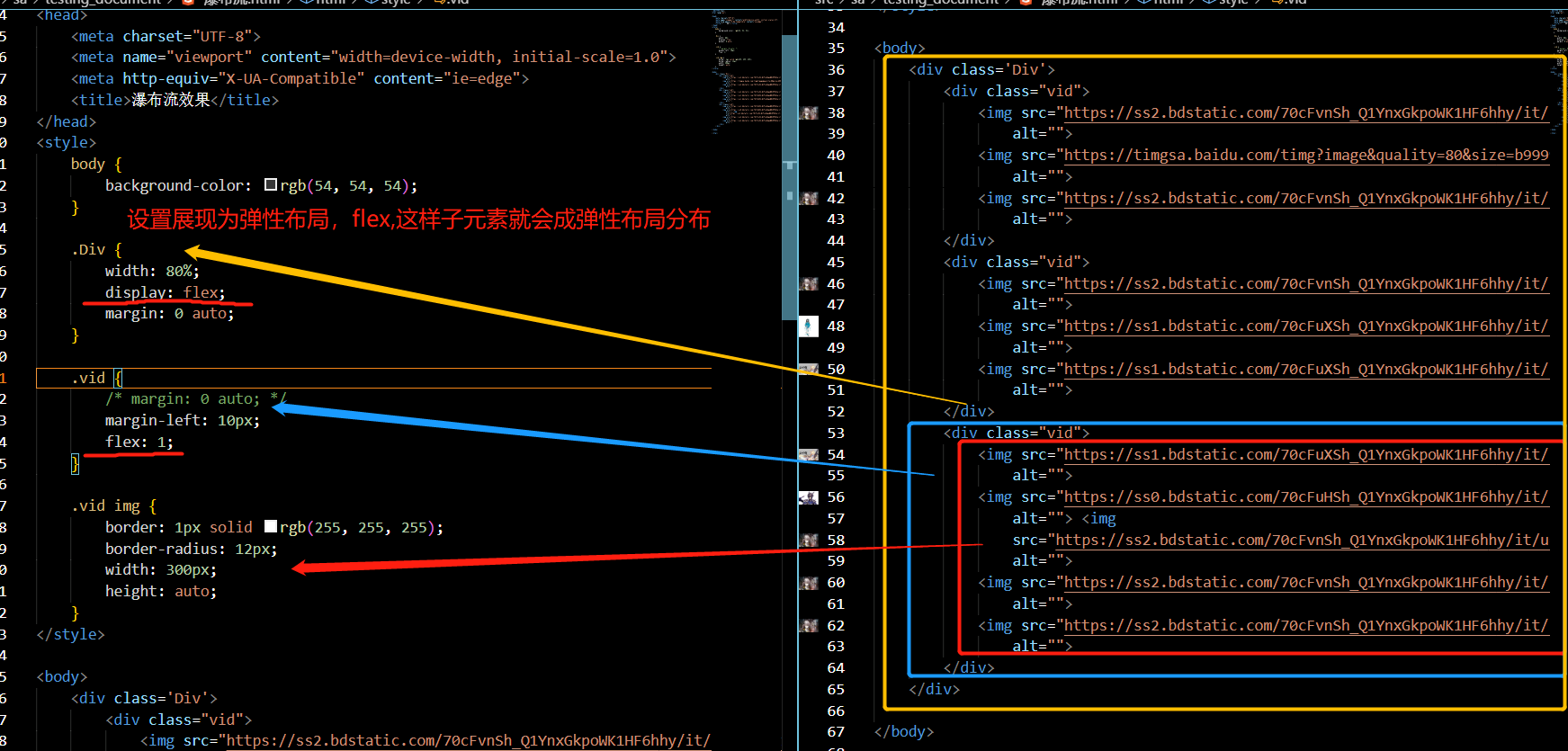Click the image preview icon beside line 58
This screenshot has width=1568, height=751.
click(809, 541)
